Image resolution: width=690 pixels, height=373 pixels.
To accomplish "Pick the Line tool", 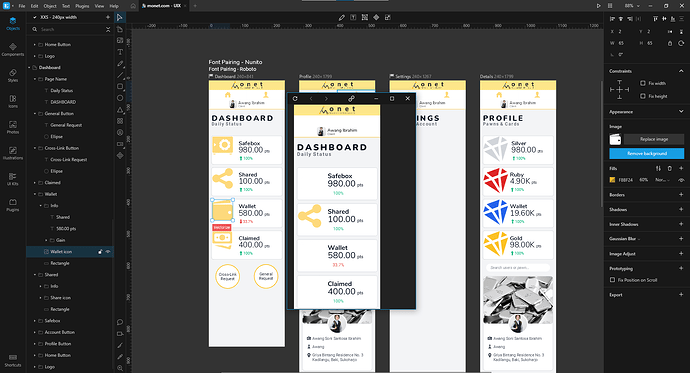I will (x=120, y=75).
